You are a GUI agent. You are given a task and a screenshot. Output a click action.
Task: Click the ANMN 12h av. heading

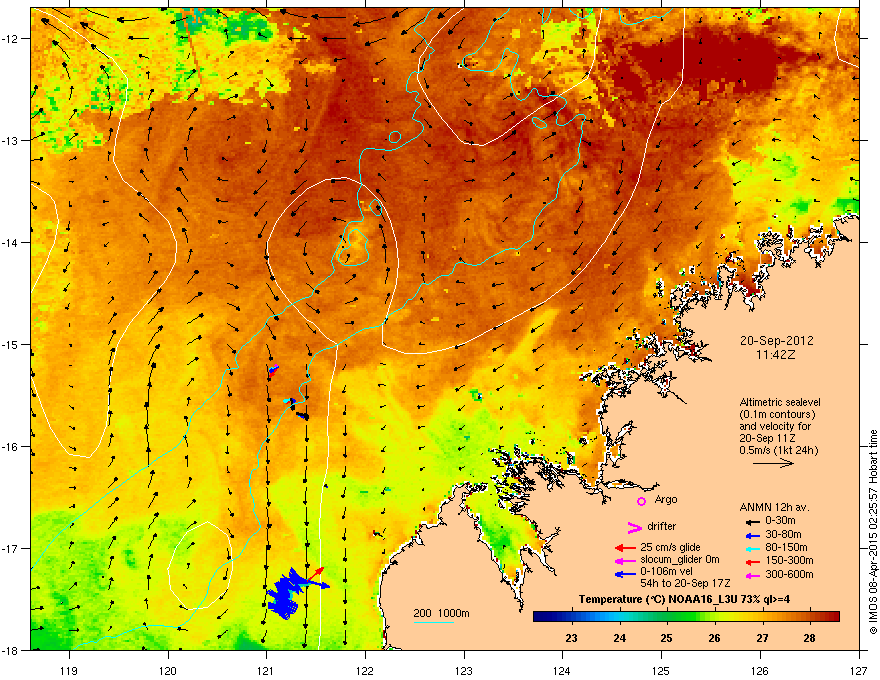774,507
